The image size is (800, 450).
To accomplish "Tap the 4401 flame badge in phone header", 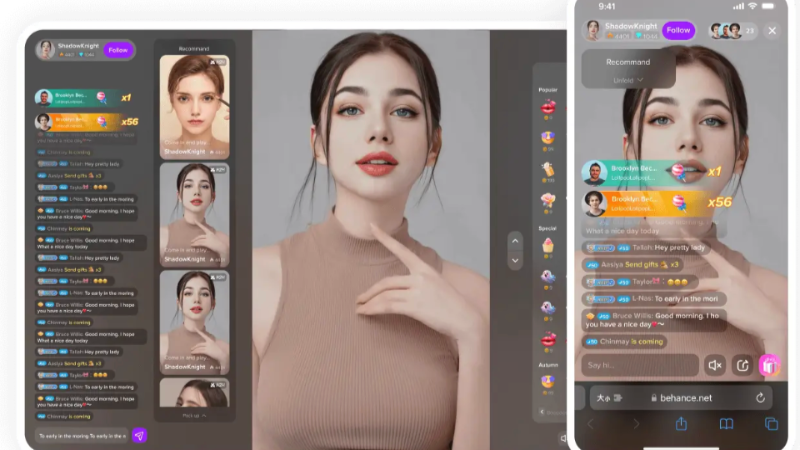I will (x=618, y=36).
